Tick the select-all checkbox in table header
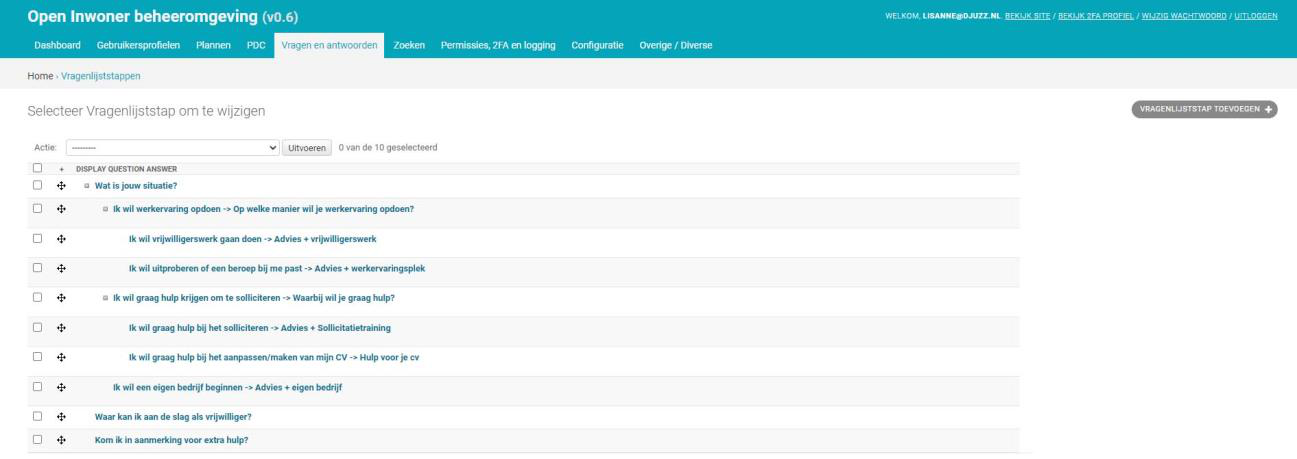1297x459 pixels. [37, 168]
